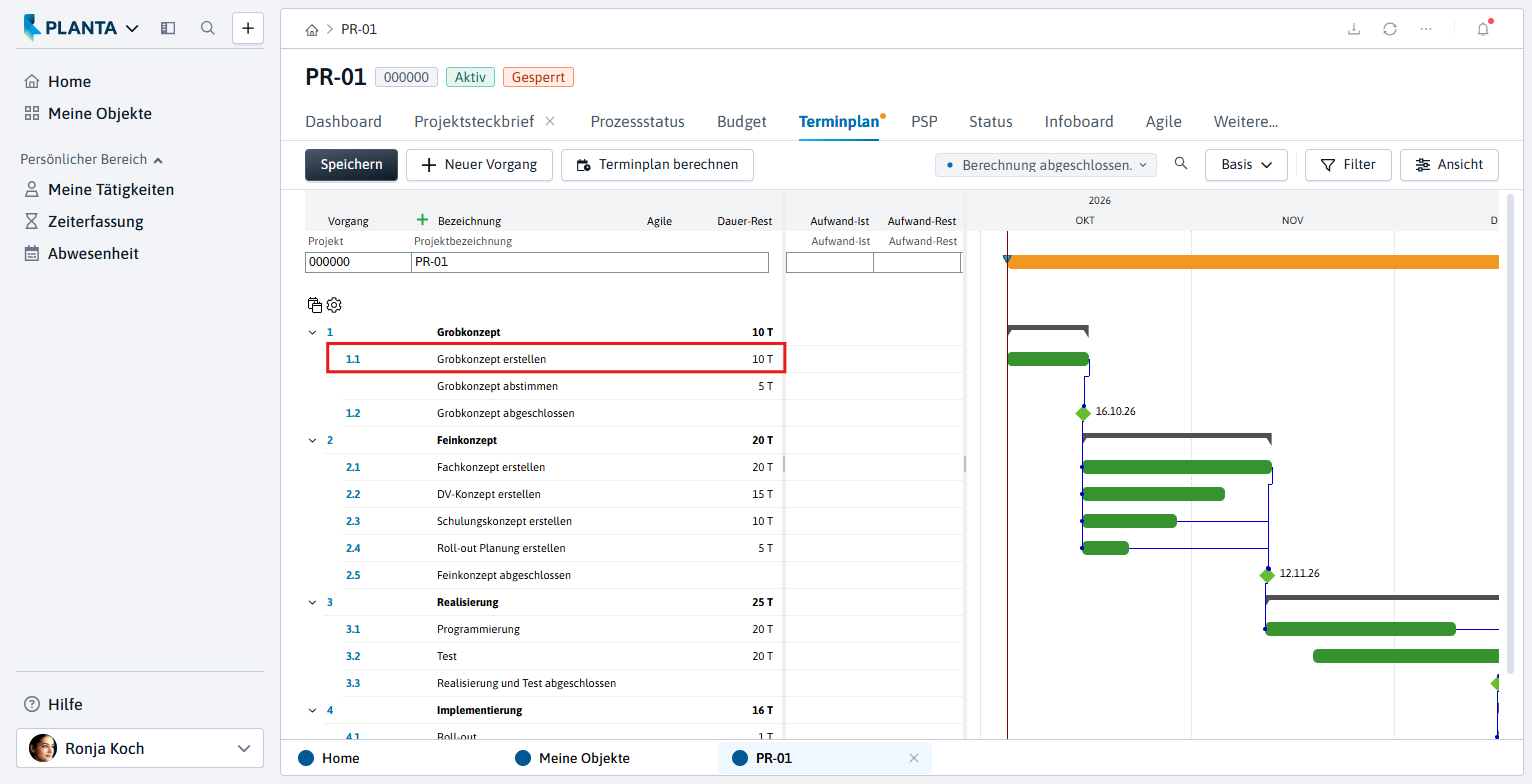Click the Projektbezeichnung field containing PR-01

coord(590,262)
